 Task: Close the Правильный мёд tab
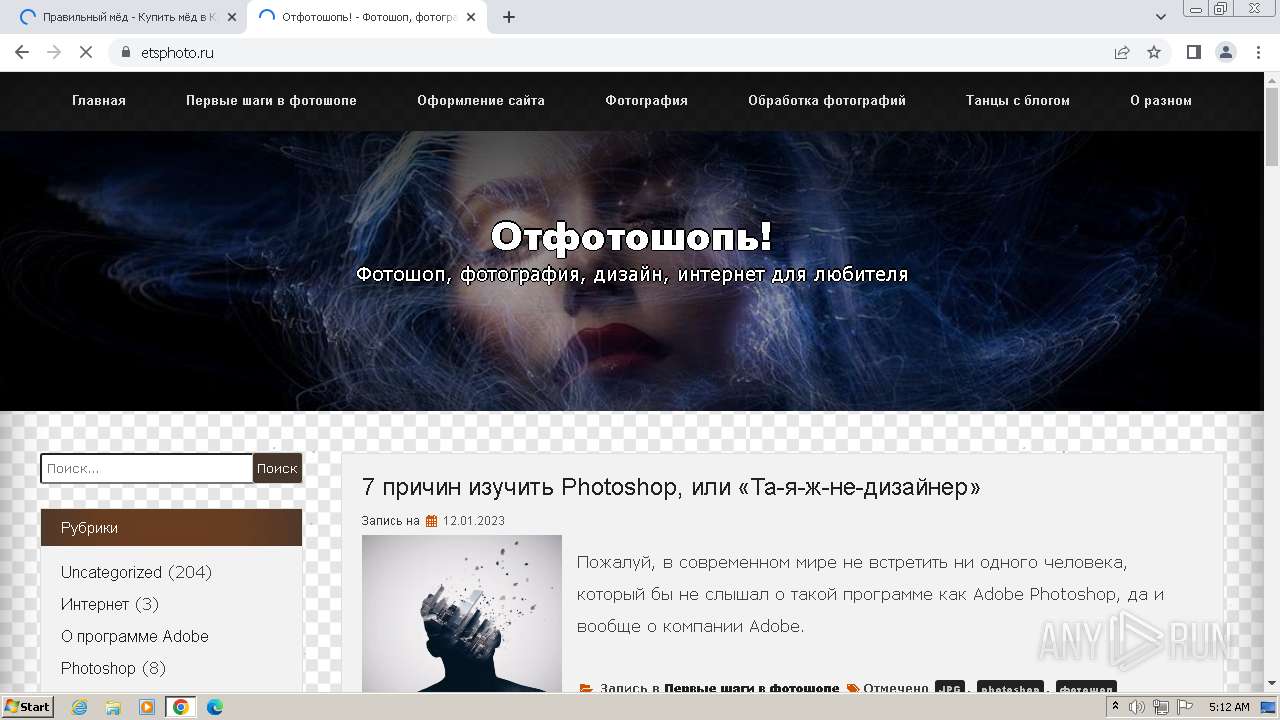click(232, 17)
